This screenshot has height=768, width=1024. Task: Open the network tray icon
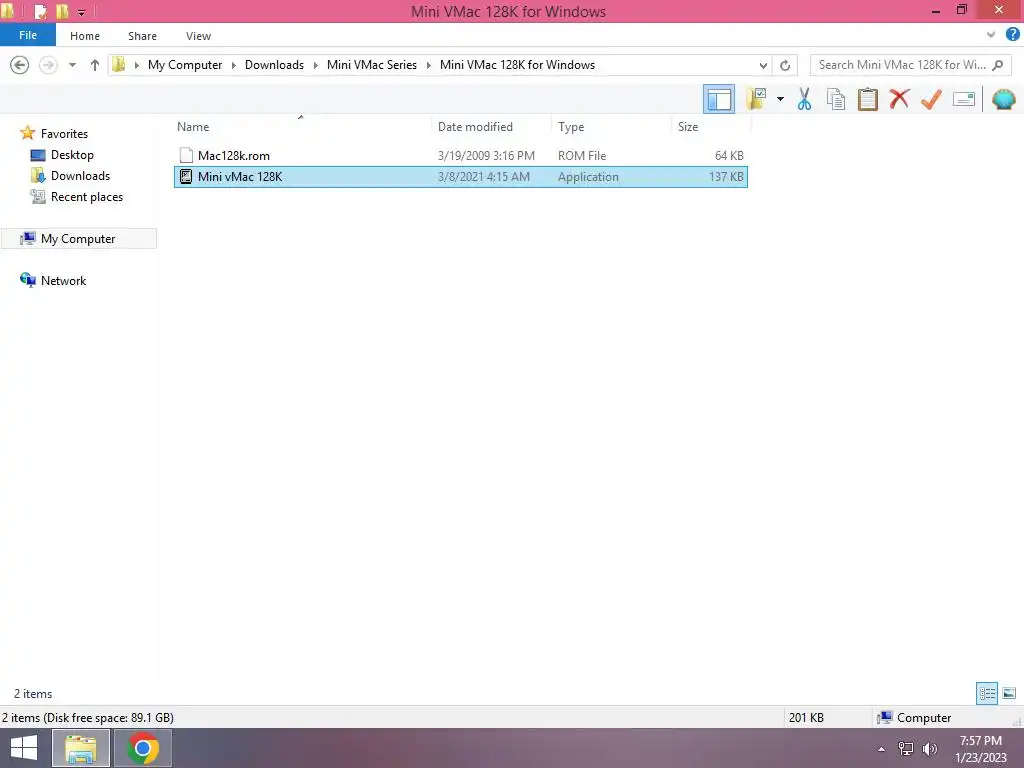(x=905, y=749)
